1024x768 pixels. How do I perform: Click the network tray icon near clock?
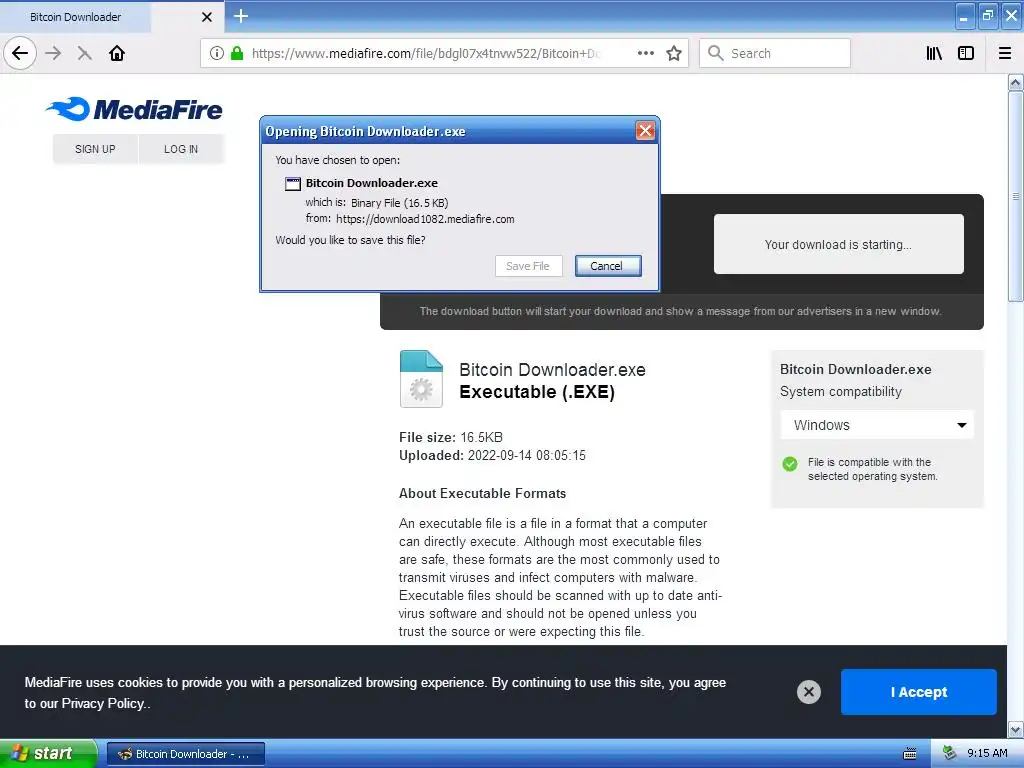click(950, 753)
